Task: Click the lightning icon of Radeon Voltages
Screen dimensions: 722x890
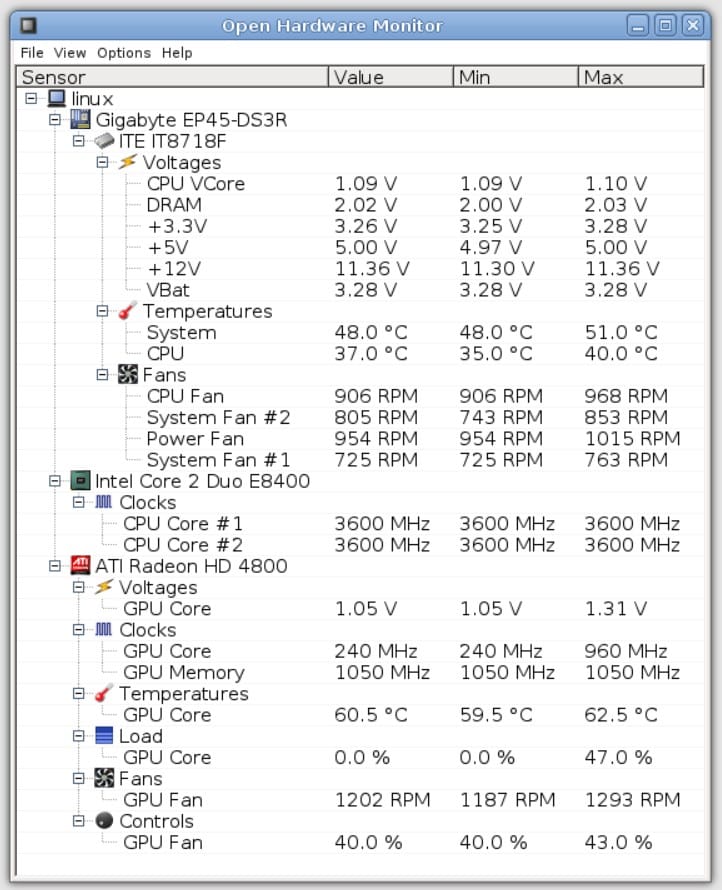Action: pos(104,587)
